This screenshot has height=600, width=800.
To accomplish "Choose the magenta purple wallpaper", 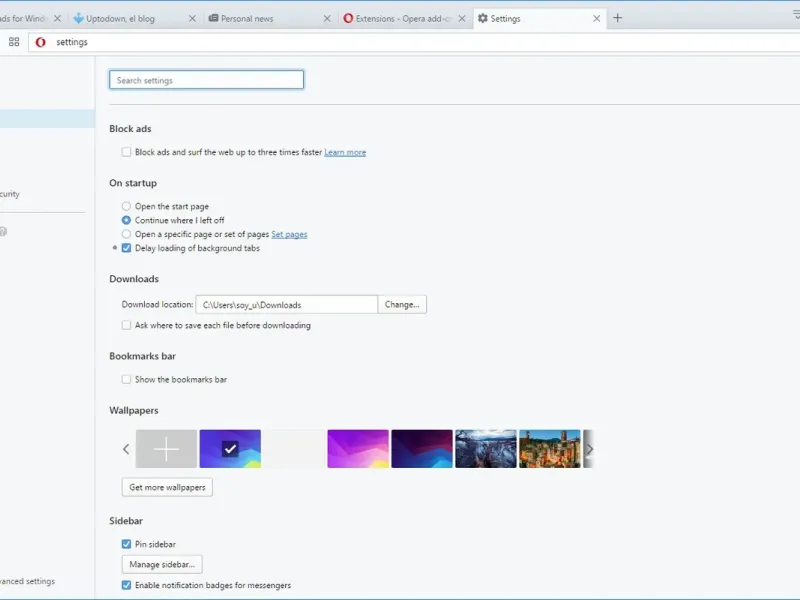I will (358, 449).
